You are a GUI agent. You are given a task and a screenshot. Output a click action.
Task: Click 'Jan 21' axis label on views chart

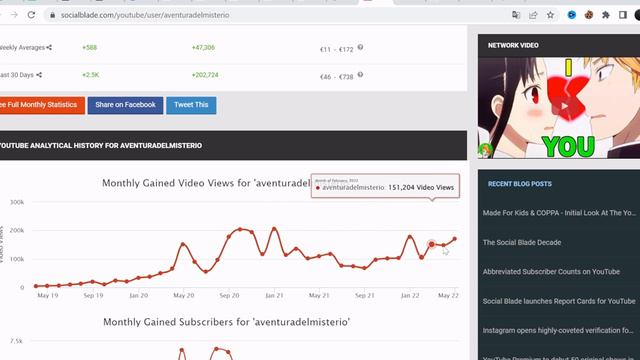coord(274,295)
